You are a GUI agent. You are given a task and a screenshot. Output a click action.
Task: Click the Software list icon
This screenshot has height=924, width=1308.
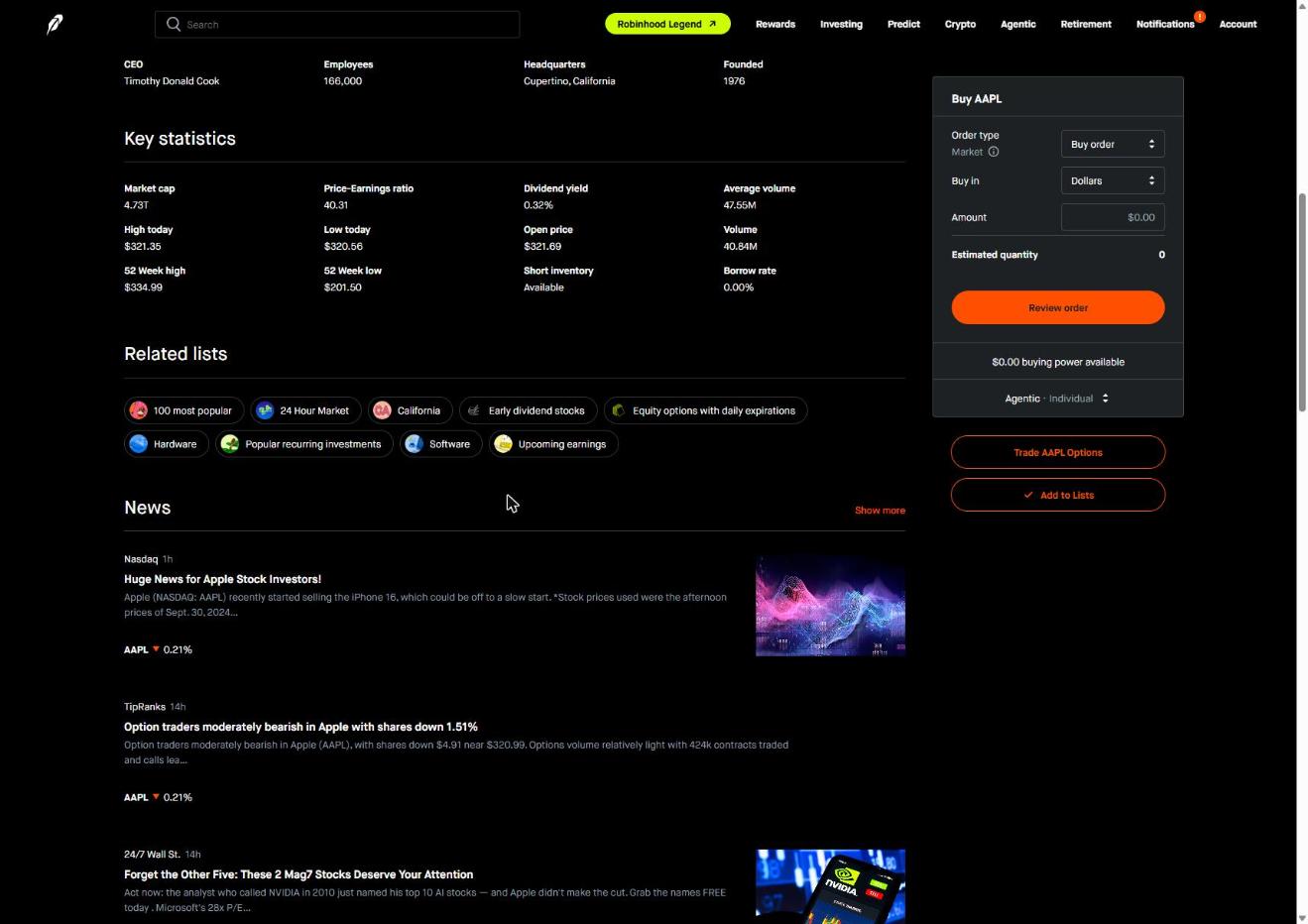tap(415, 444)
